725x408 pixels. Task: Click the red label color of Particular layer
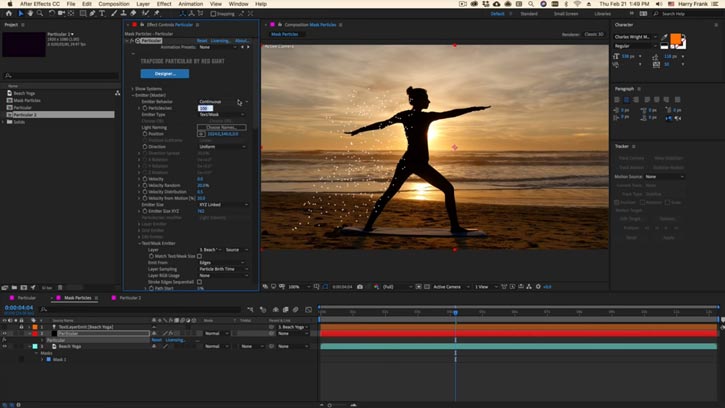(35, 334)
